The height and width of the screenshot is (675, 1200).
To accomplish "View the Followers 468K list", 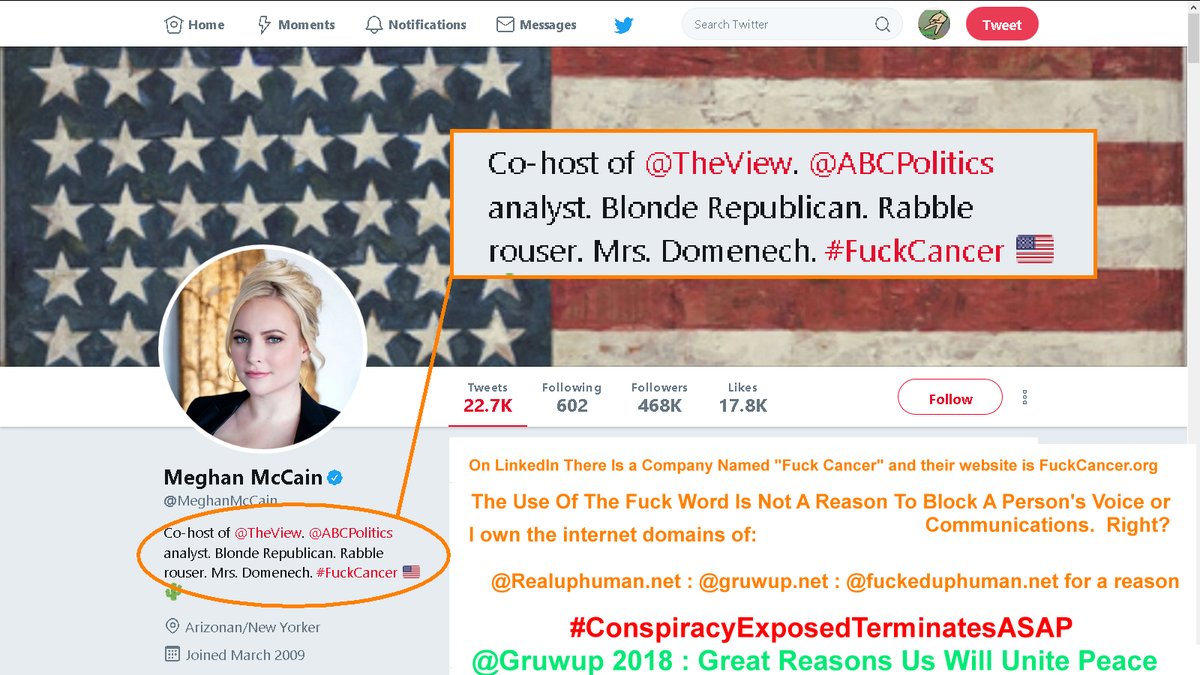I will (659, 397).
